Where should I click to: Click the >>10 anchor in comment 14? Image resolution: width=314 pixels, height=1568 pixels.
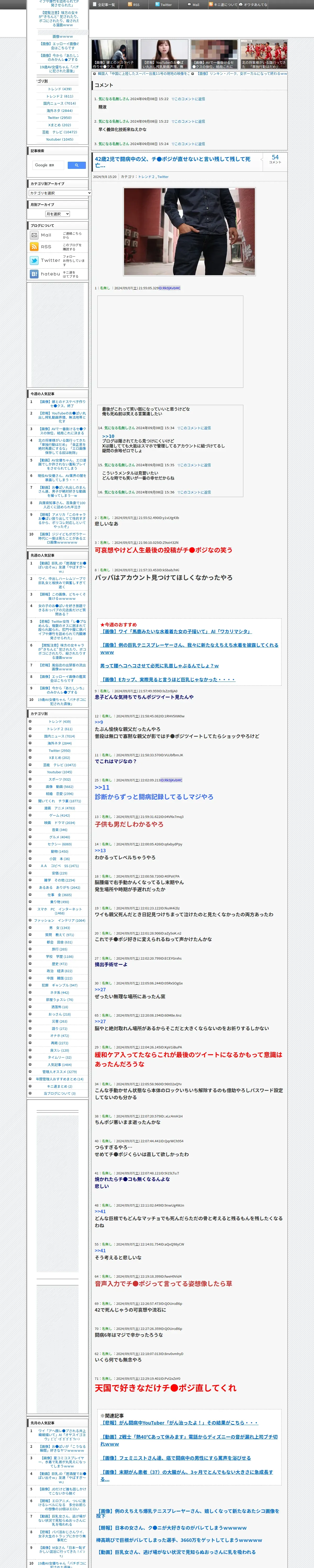point(108,436)
